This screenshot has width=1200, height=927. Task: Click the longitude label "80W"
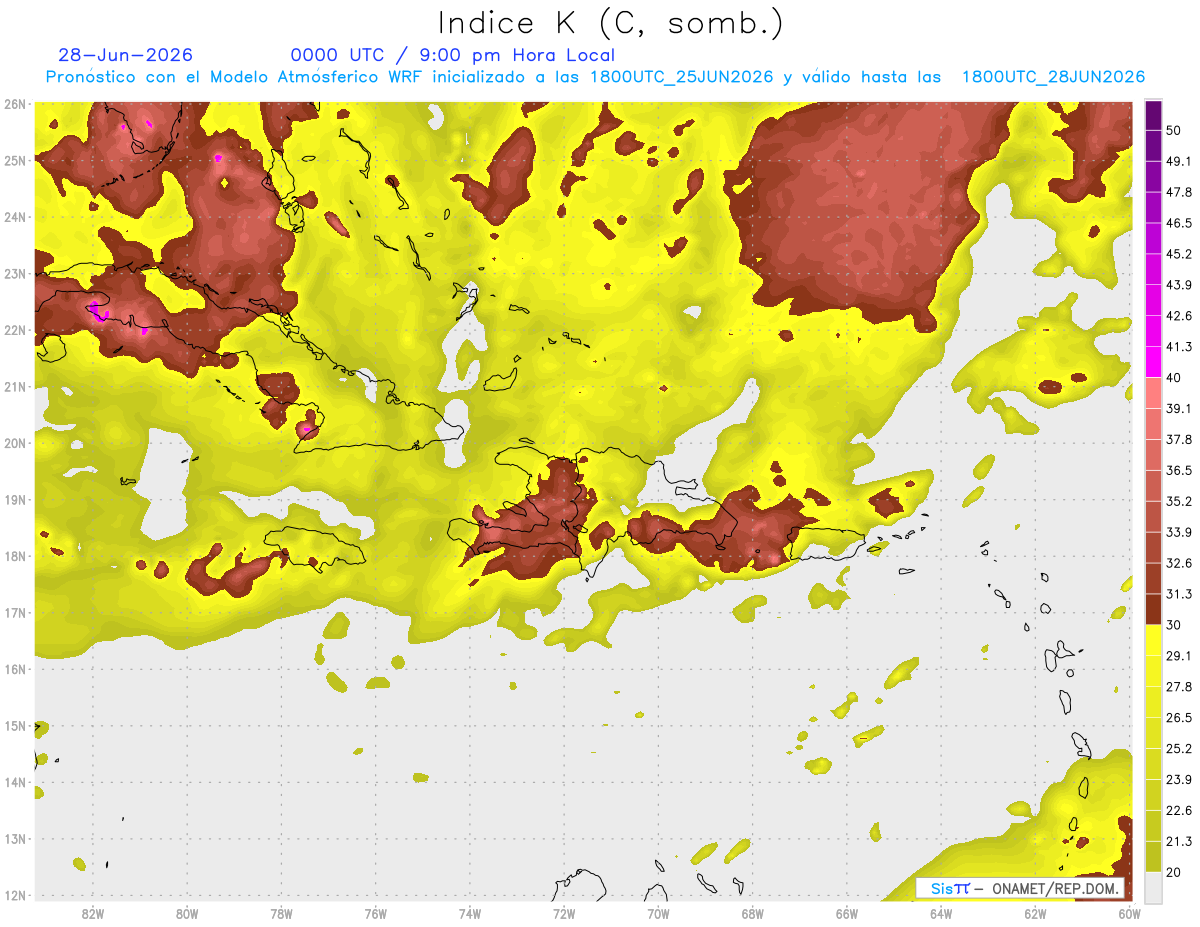[x=186, y=914]
